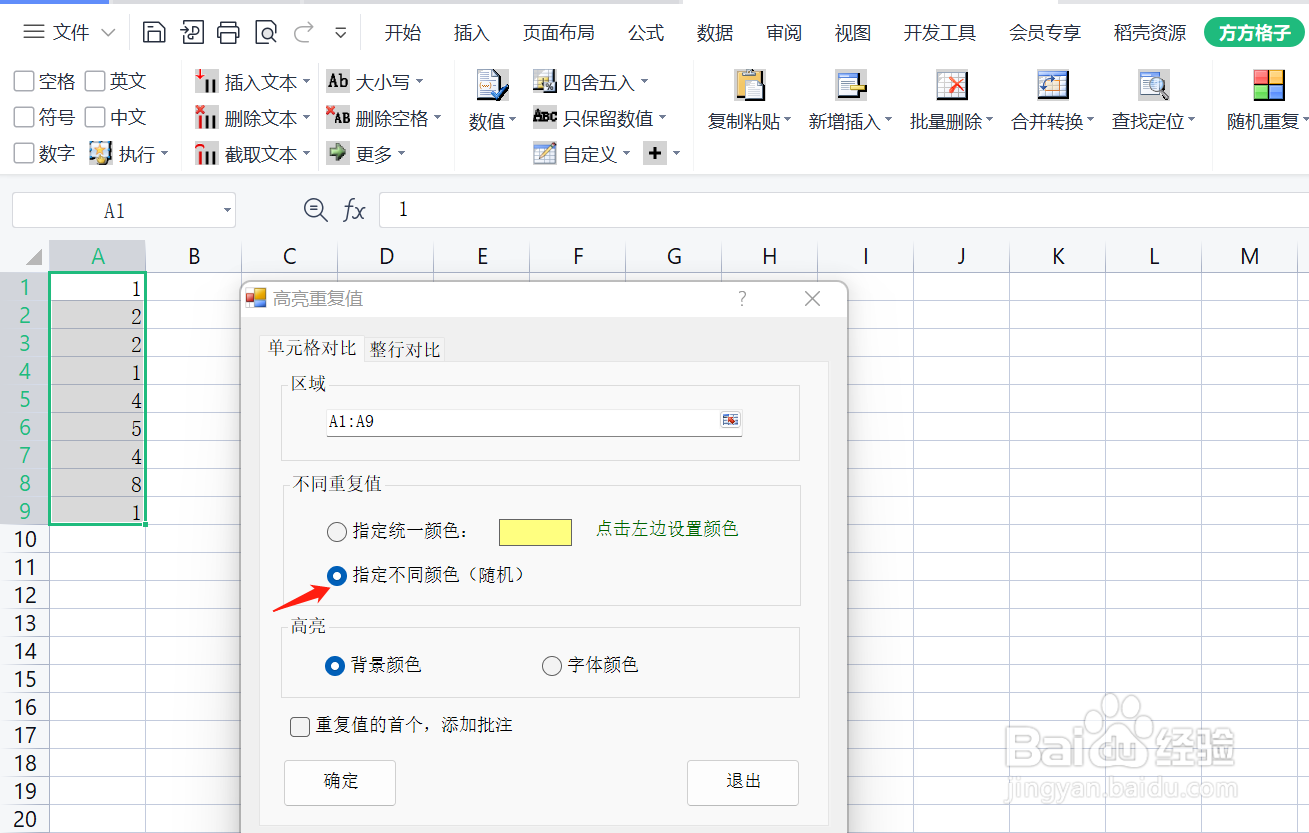Choose 字体颜色 highlight option

click(x=551, y=665)
